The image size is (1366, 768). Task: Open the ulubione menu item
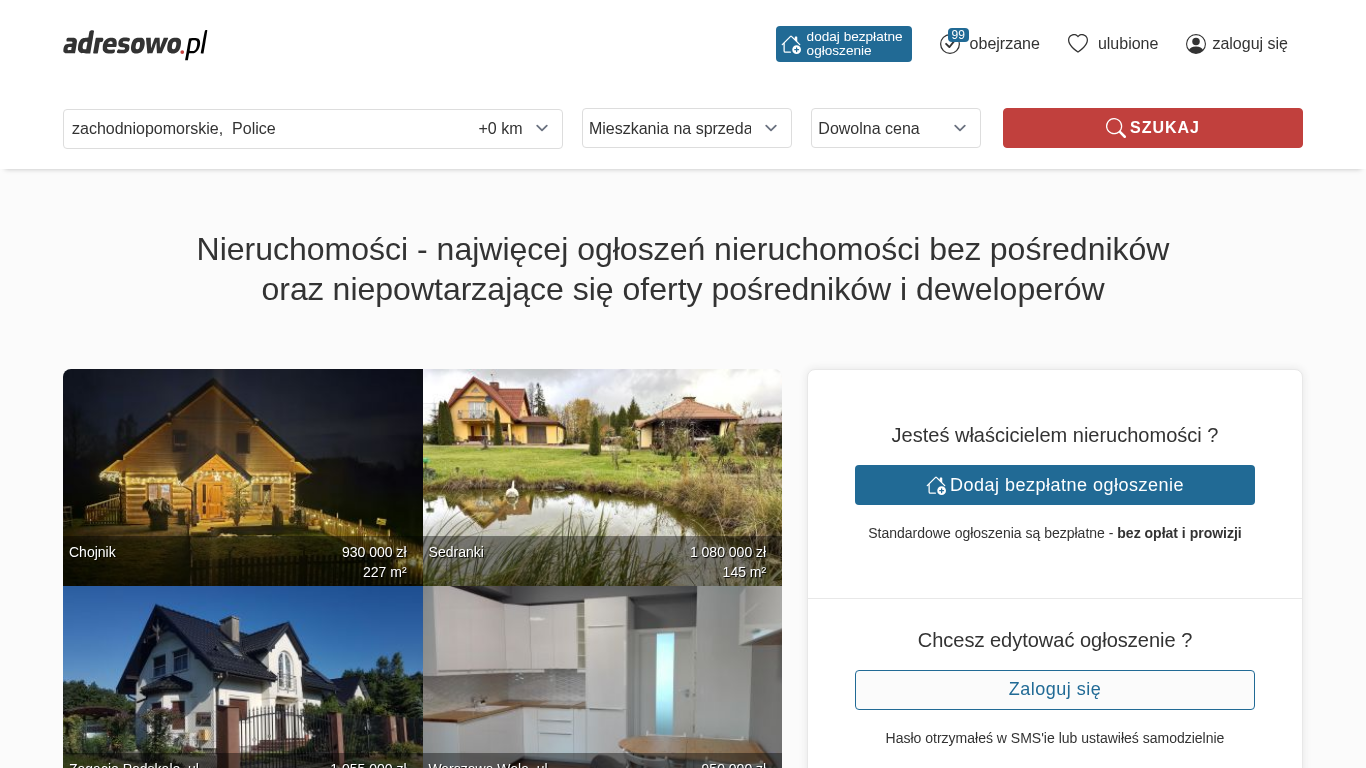click(x=1127, y=44)
